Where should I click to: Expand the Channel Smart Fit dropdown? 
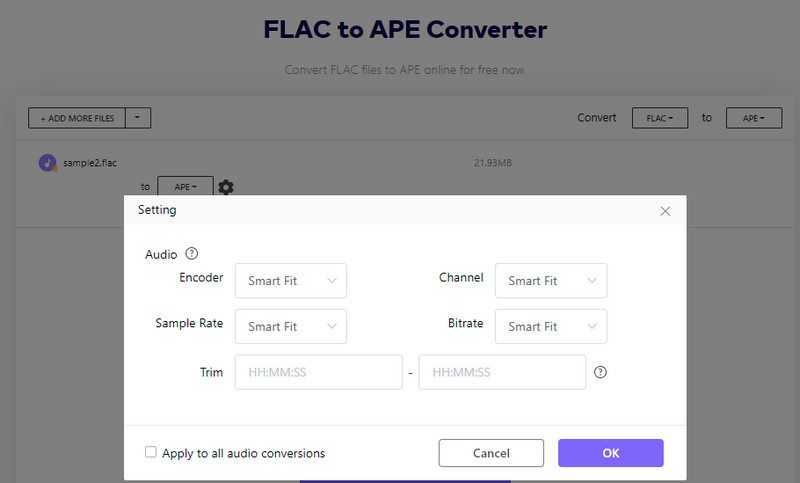click(x=550, y=281)
